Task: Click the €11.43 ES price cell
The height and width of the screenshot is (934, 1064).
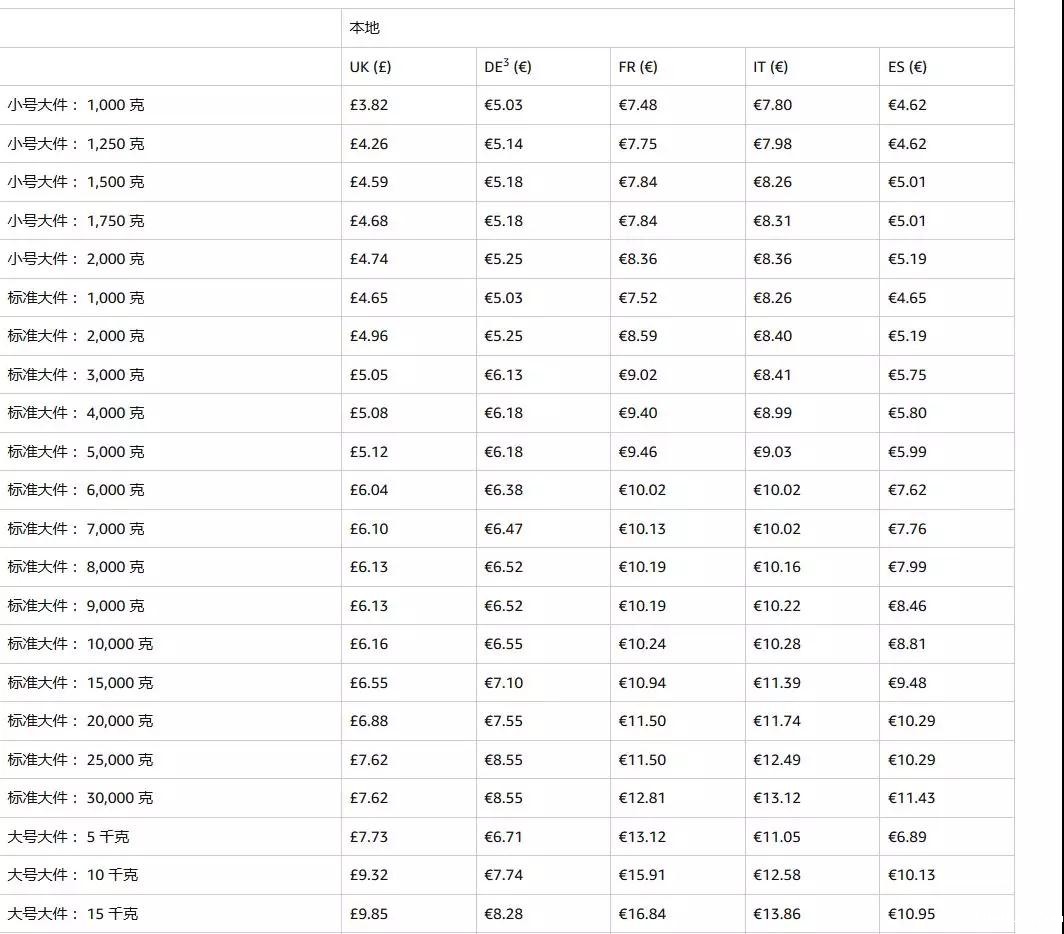Action: [x=911, y=798]
